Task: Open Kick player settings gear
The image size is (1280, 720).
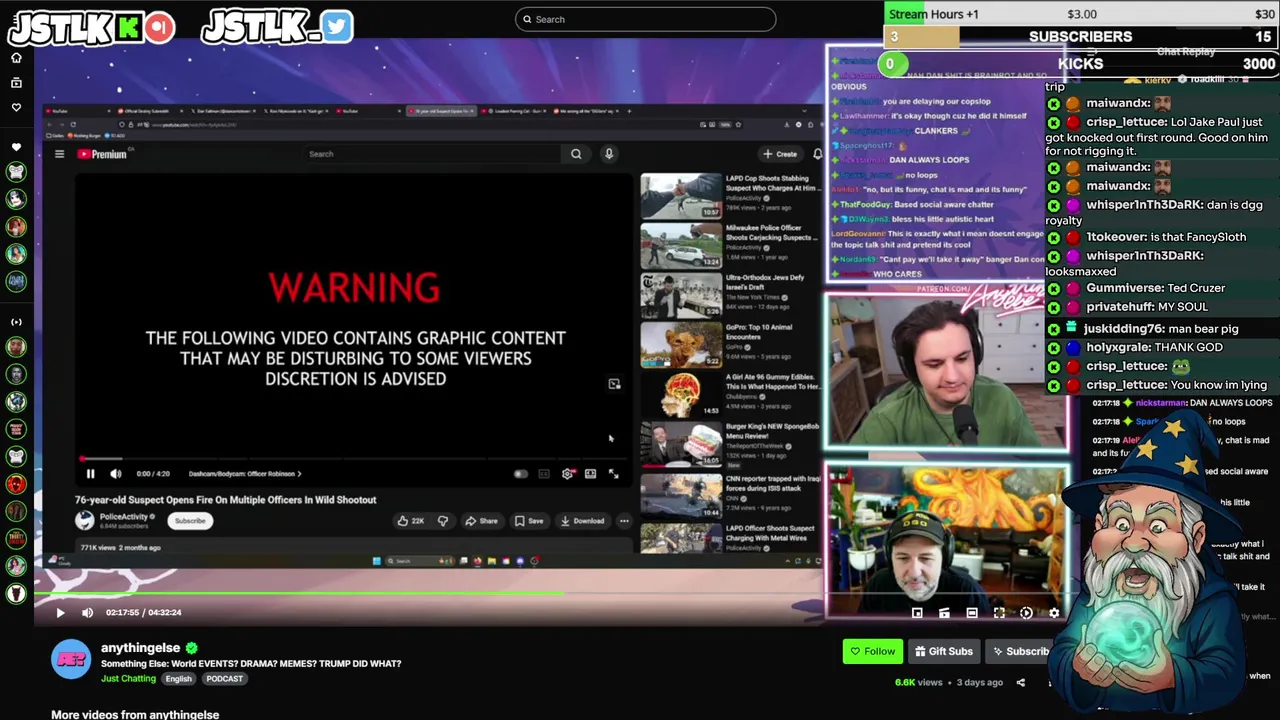Action: [x=1053, y=612]
